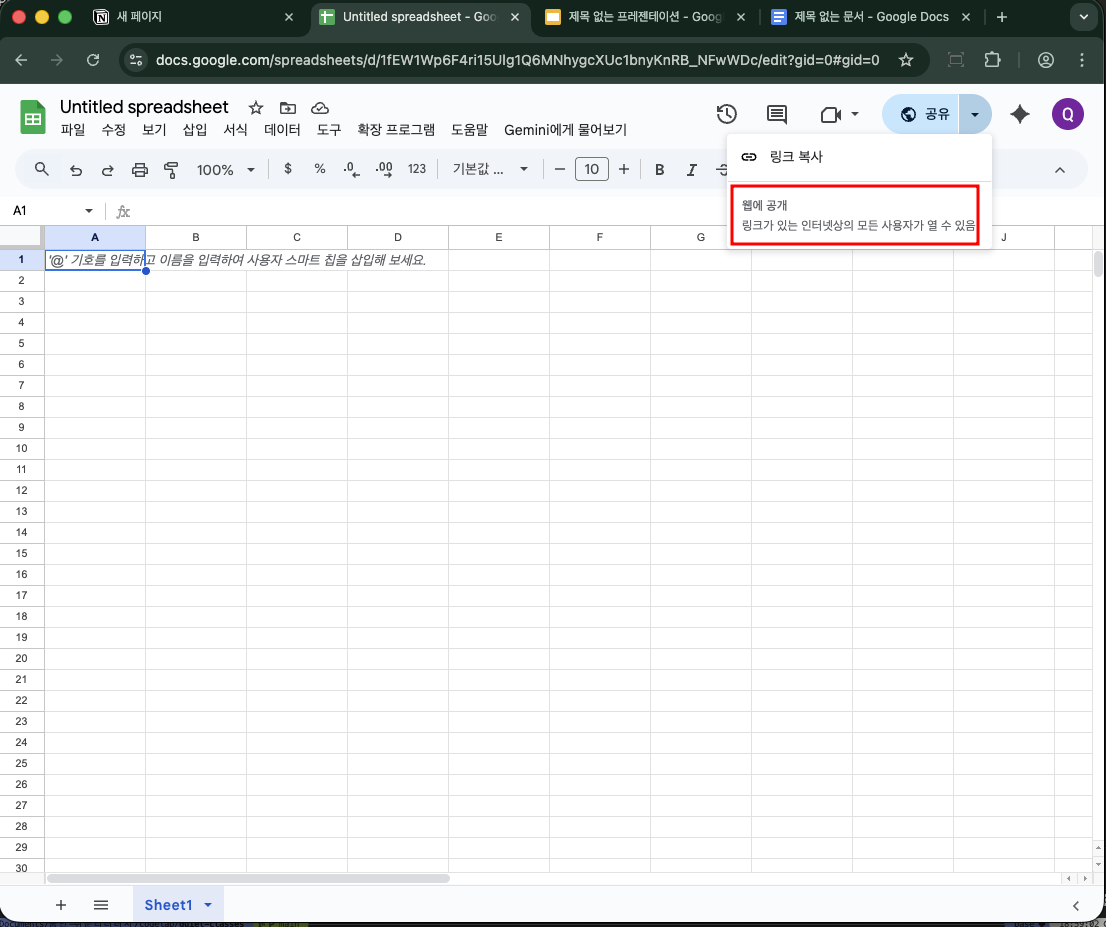The image size is (1106, 927).
Task: Click the move to folder icon
Action: [x=288, y=108]
